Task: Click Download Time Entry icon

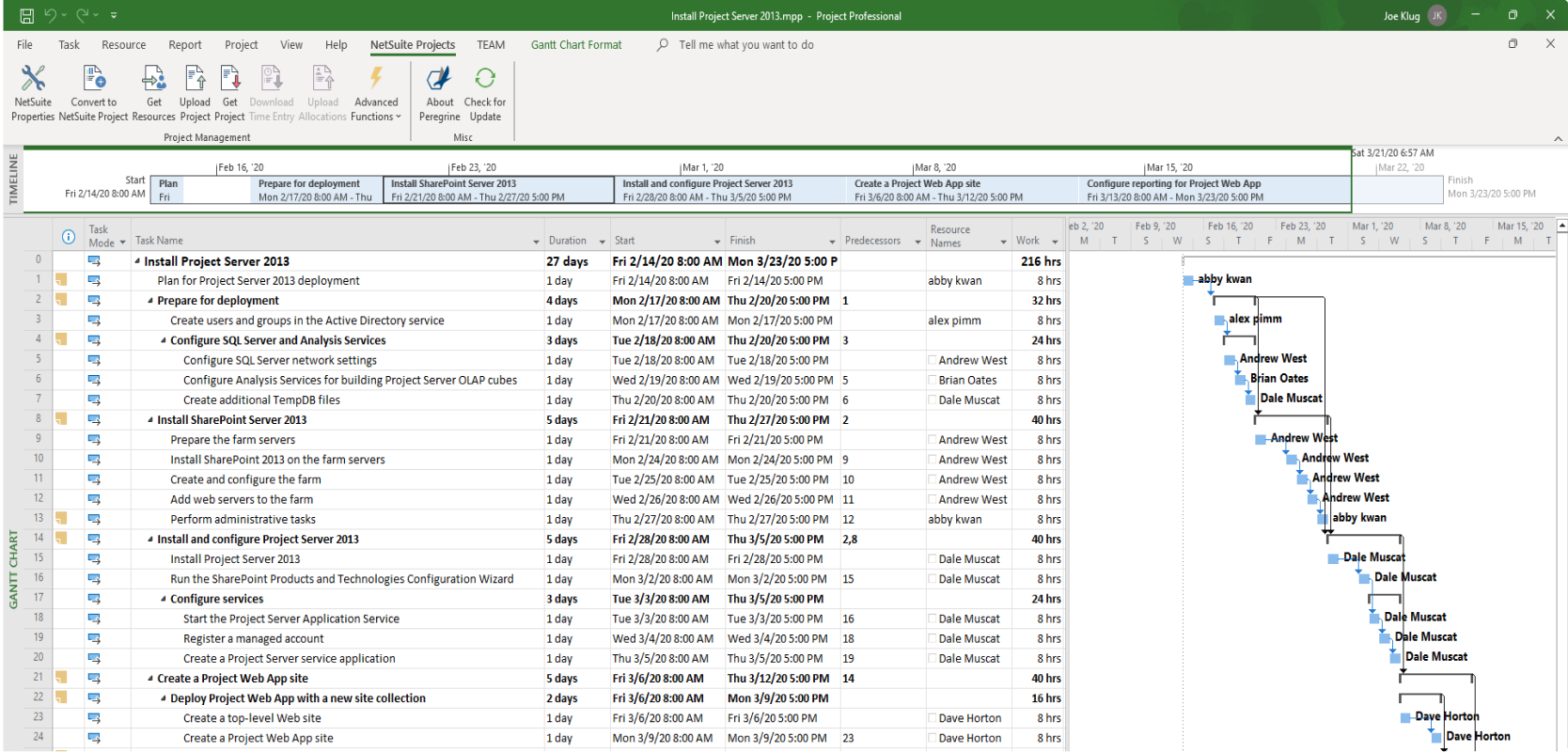Action: point(272,79)
